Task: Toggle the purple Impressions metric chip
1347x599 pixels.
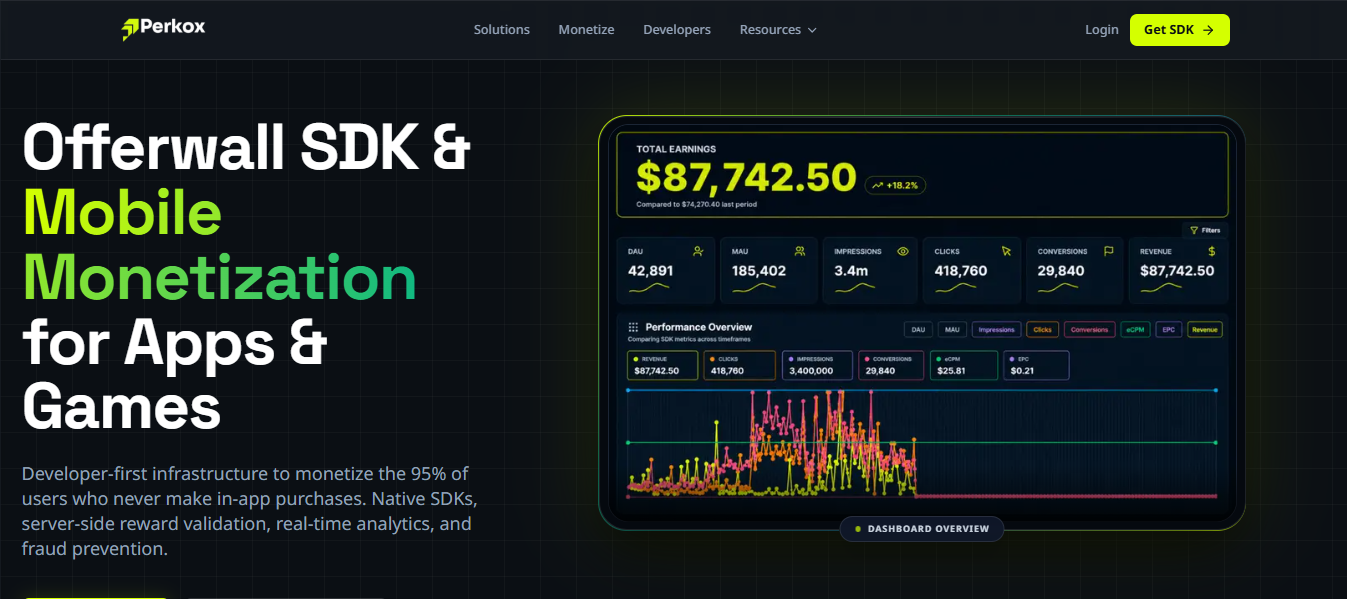Action: tap(996, 329)
